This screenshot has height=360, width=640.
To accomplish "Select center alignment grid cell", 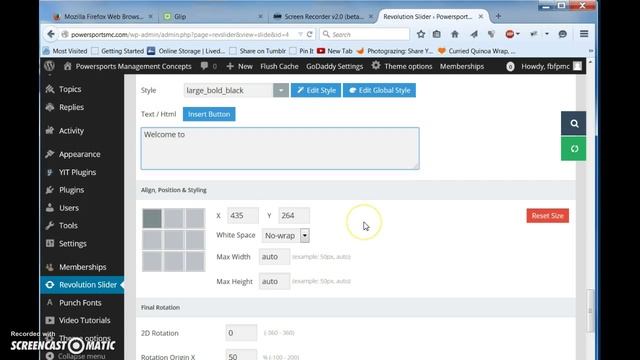I will click(173, 240).
